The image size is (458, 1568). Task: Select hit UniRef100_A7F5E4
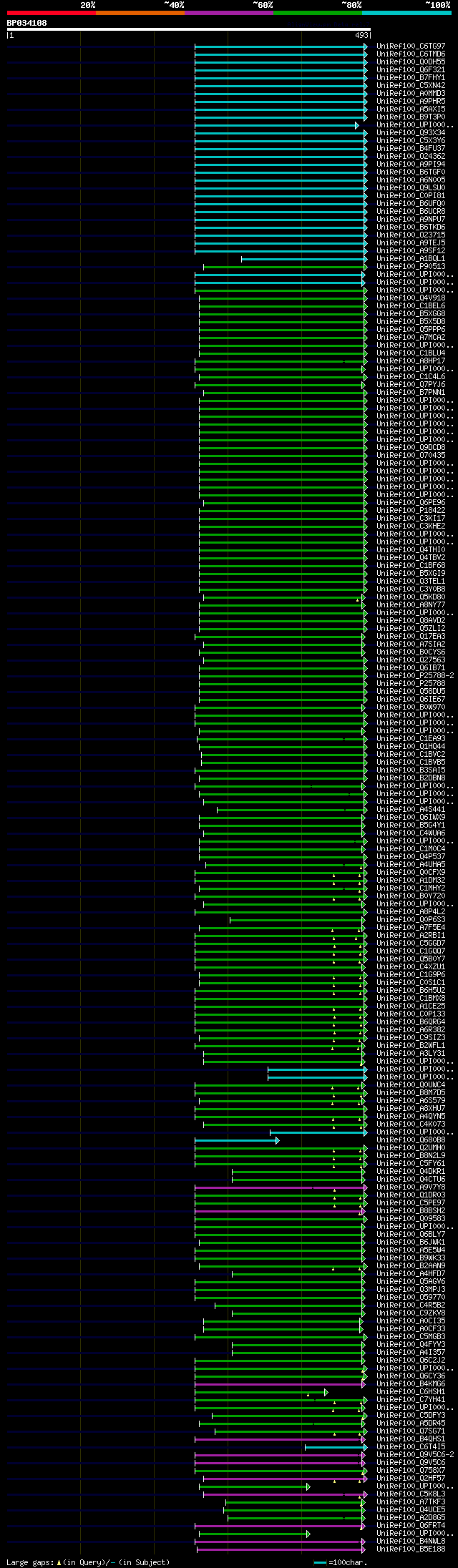411,928
